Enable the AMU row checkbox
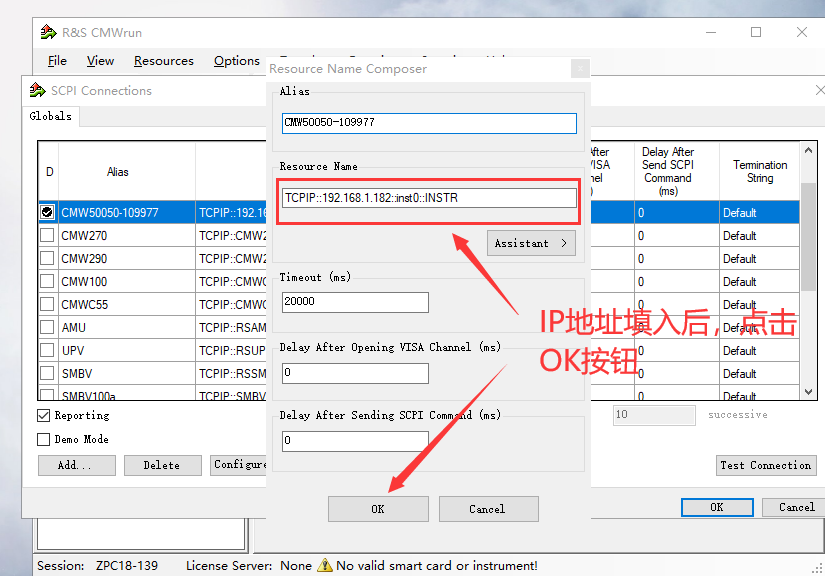825x581 pixels. point(47,327)
